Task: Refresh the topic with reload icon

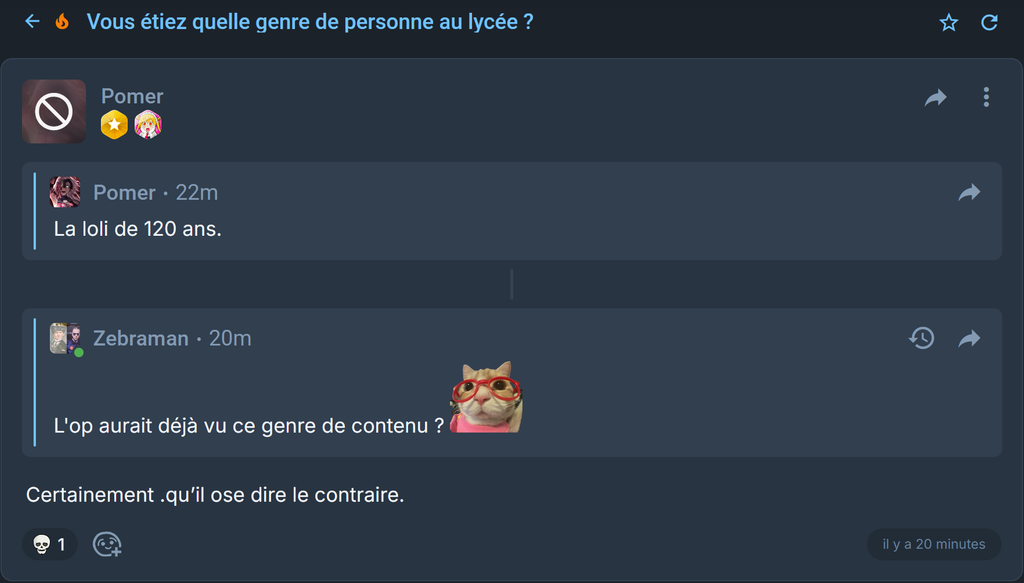Action: [989, 23]
